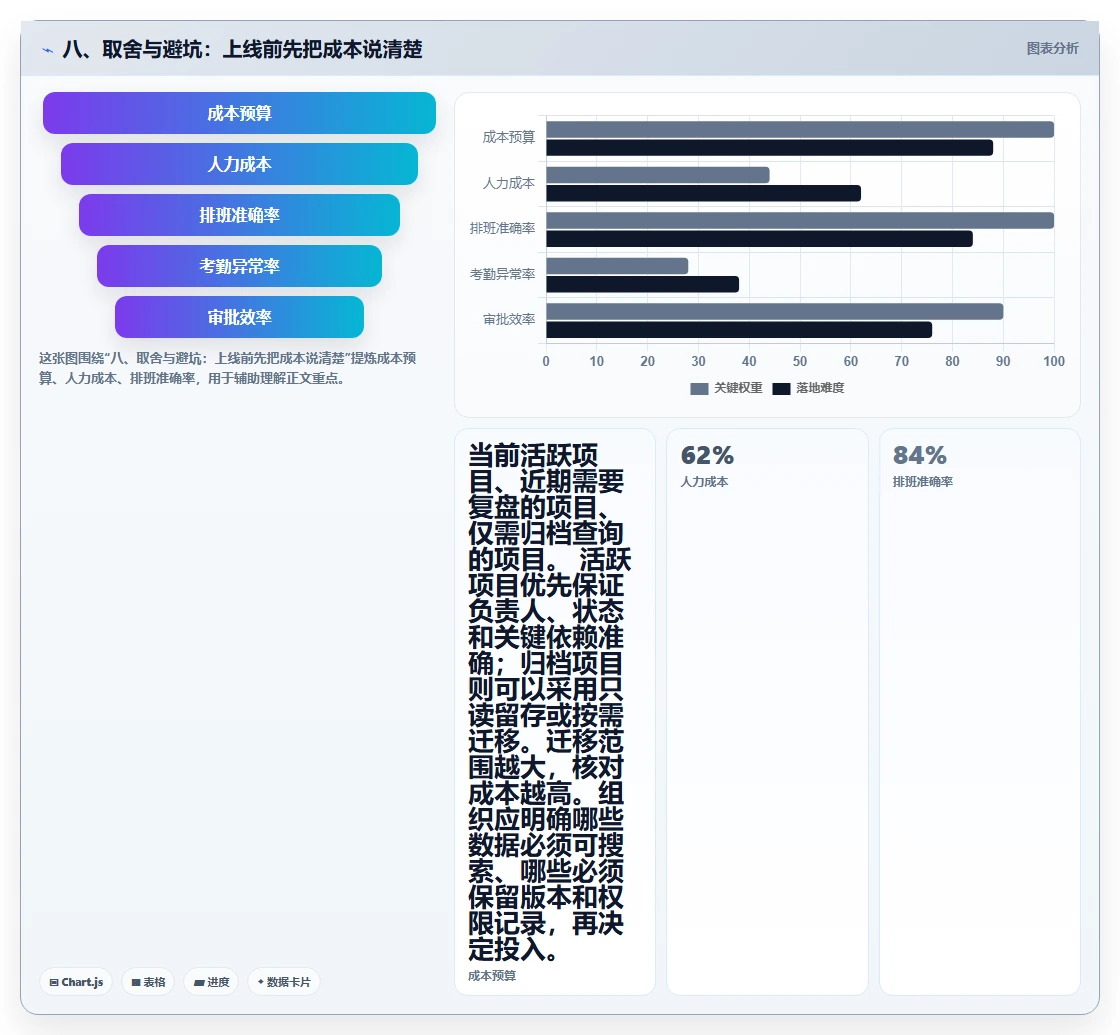Click the 进度 tag chip

point(211,982)
